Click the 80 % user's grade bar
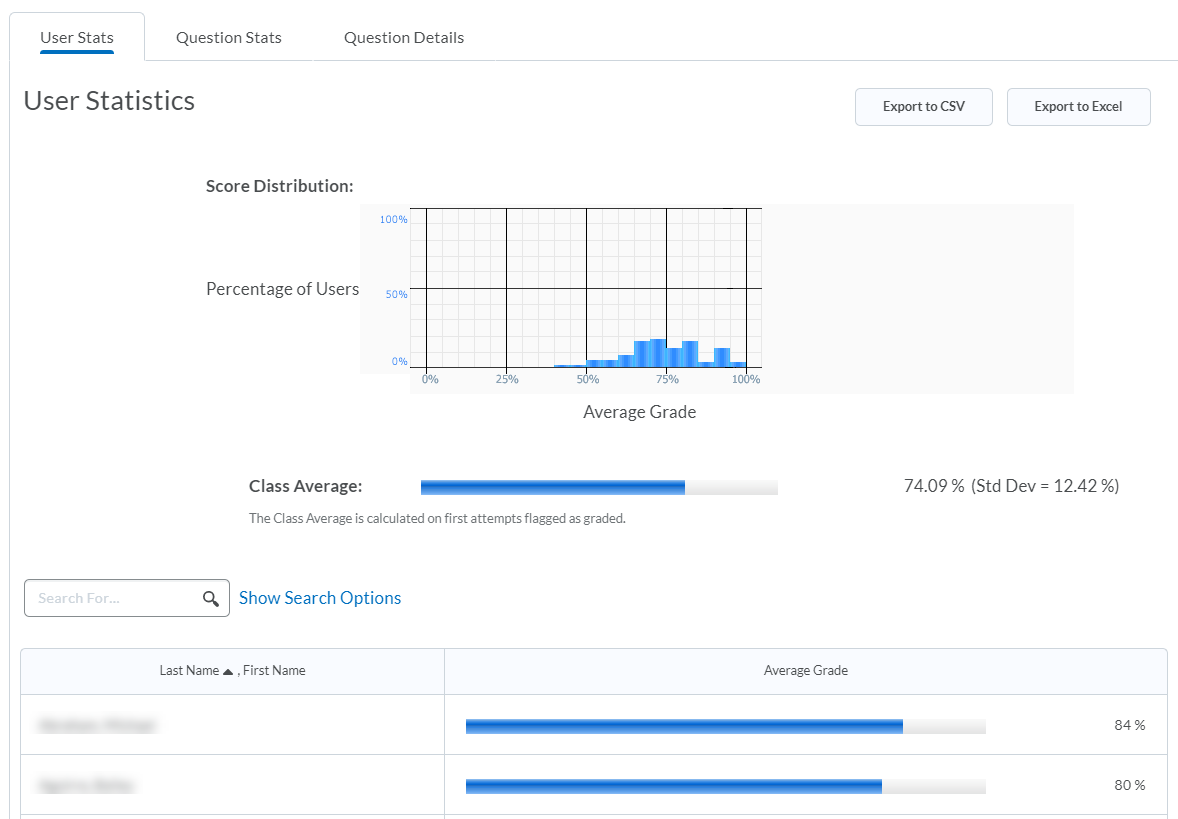The height and width of the screenshot is (819, 1178). pyautogui.click(x=725, y=786)
